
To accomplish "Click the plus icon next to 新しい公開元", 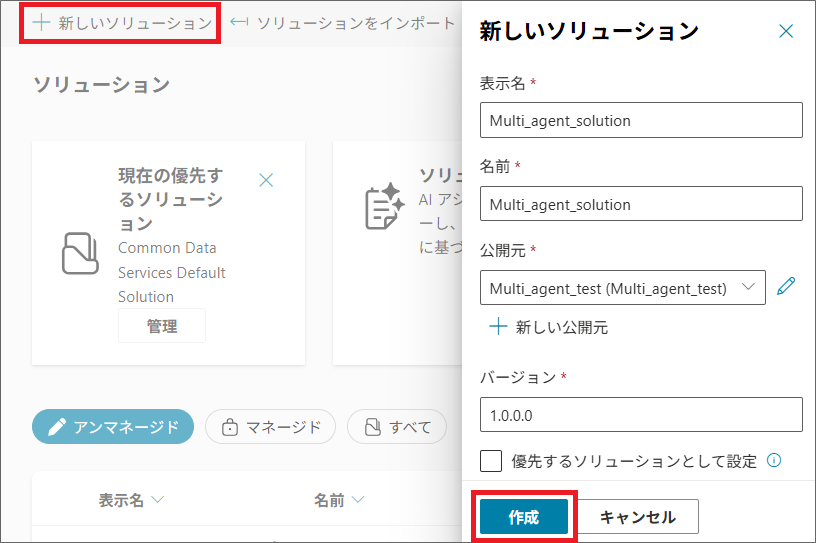I will pyautogui.click(x=498, y=327).
